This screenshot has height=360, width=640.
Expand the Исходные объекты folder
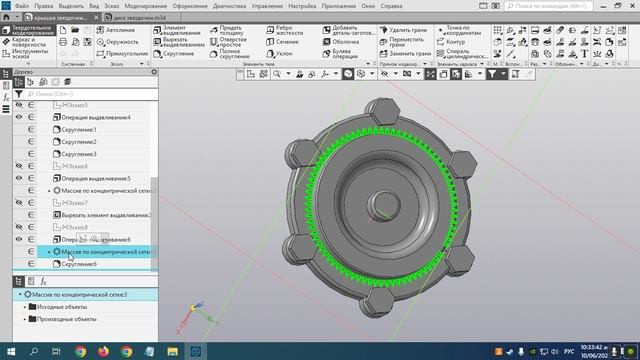tap(25, 307)
